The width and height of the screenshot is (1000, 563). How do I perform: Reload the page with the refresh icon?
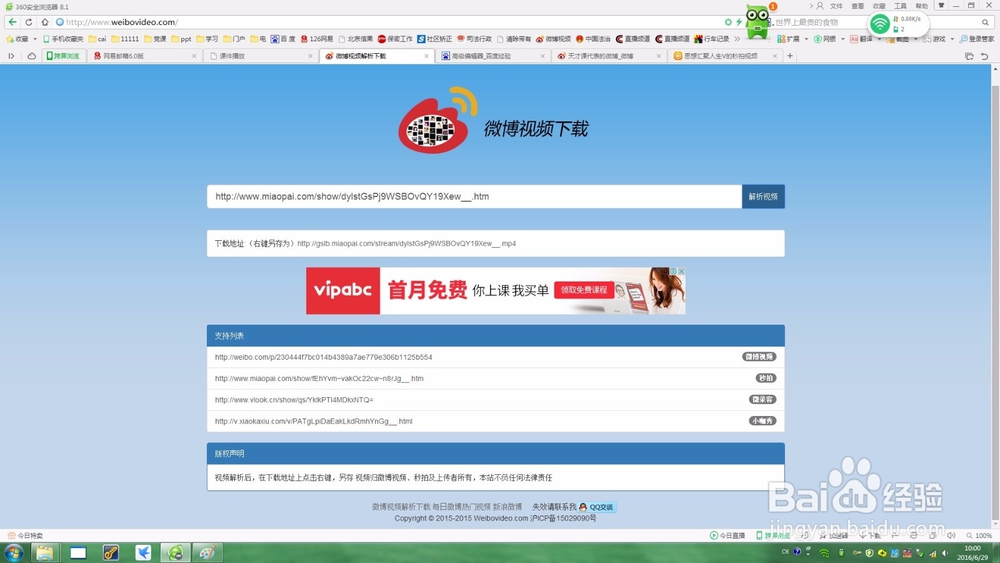[29, 22]
